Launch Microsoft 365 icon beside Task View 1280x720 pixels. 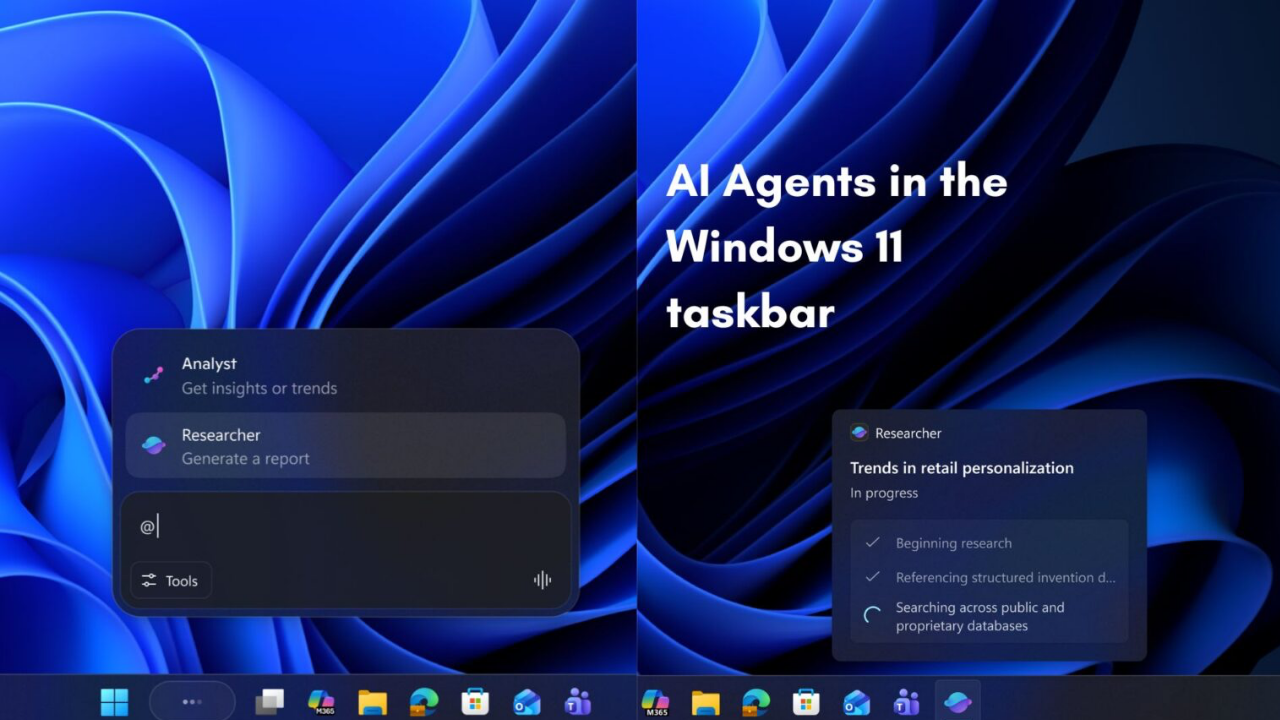click(x=321, y=702)
